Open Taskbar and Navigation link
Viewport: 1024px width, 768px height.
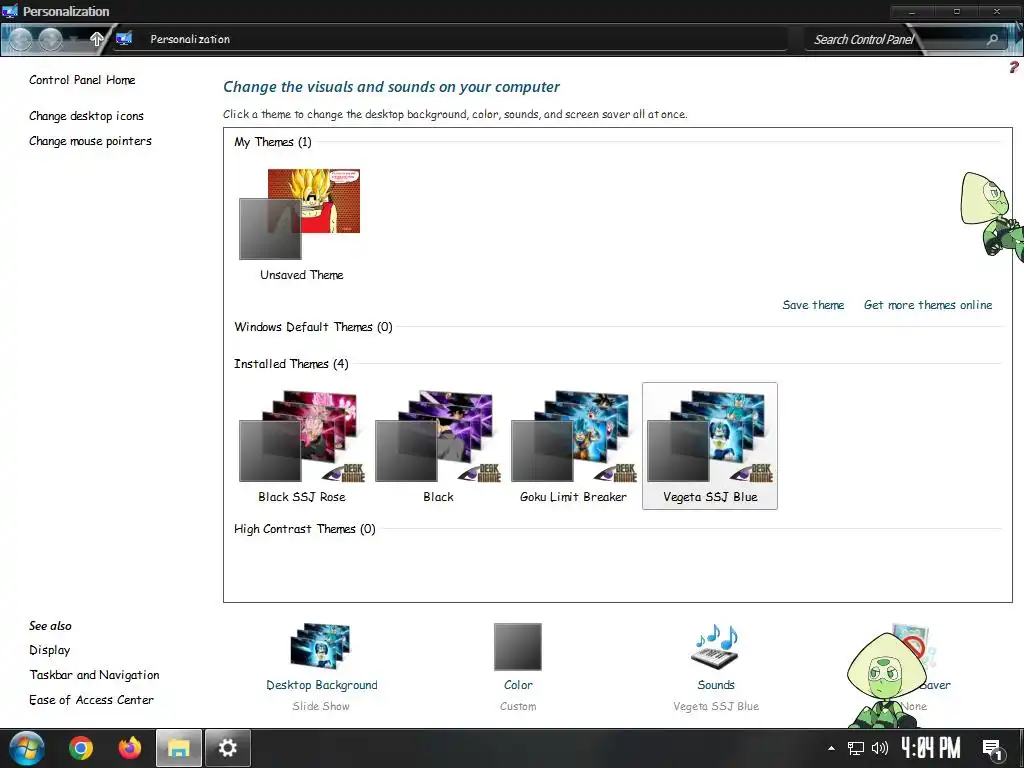[94, 675]
